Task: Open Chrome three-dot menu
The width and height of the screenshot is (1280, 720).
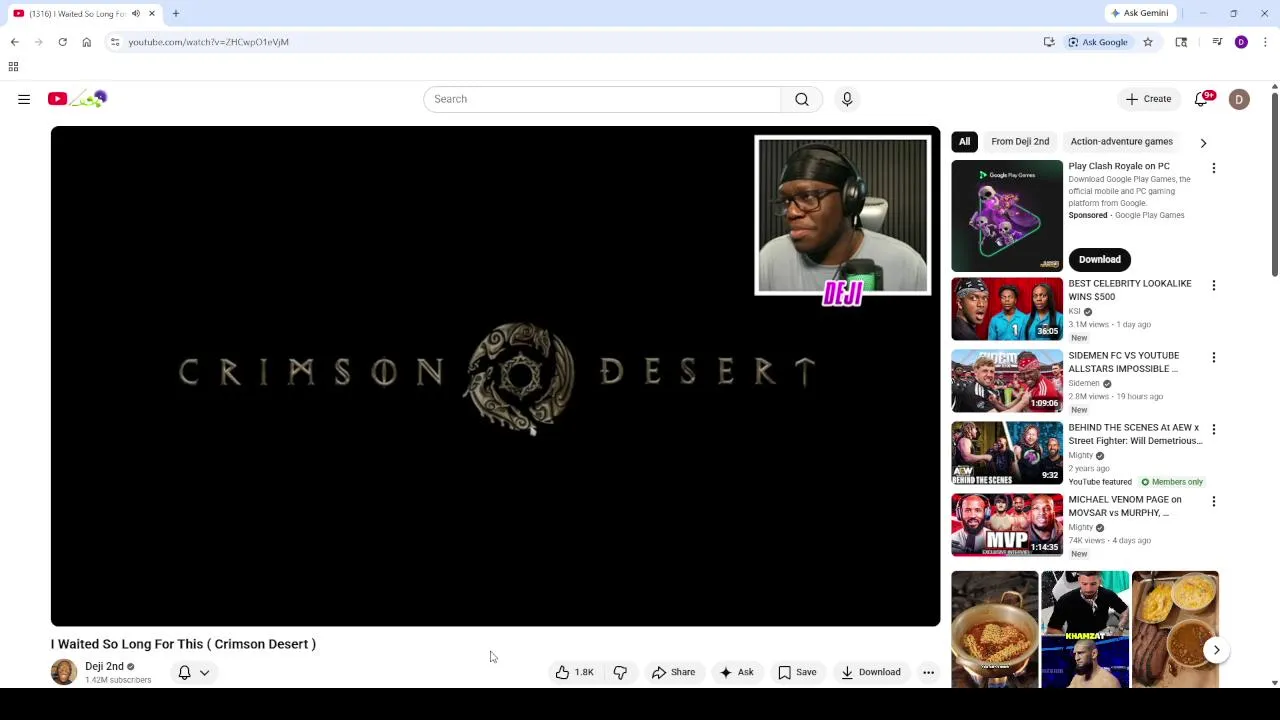Action: coord(1265,42)
